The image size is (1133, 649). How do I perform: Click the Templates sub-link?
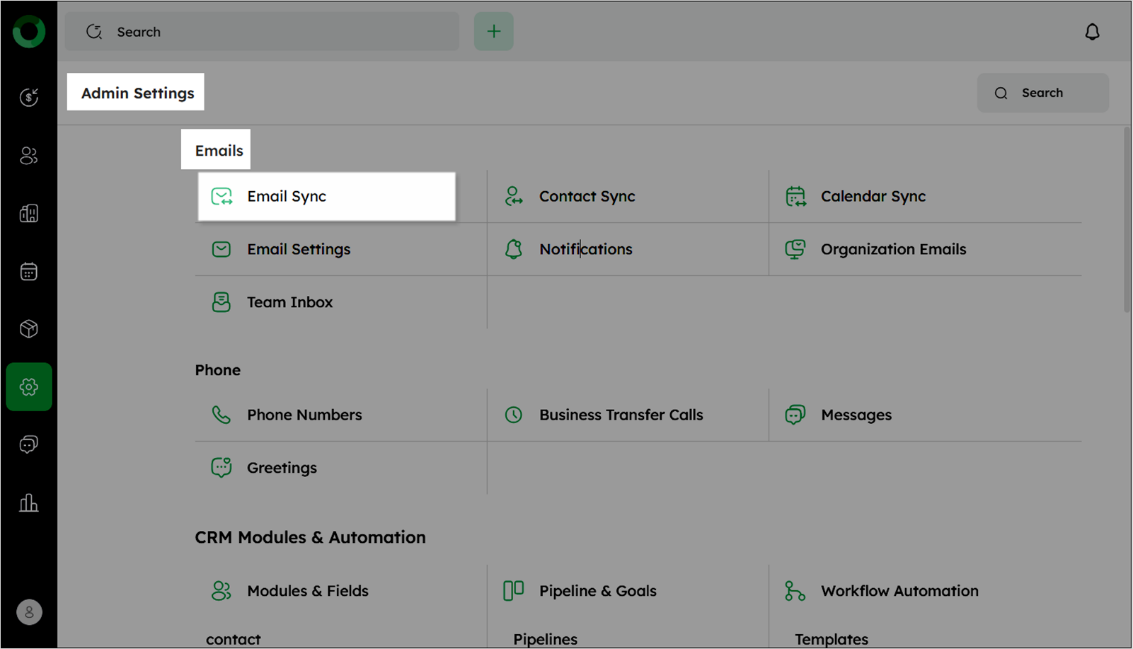point(832,640)
